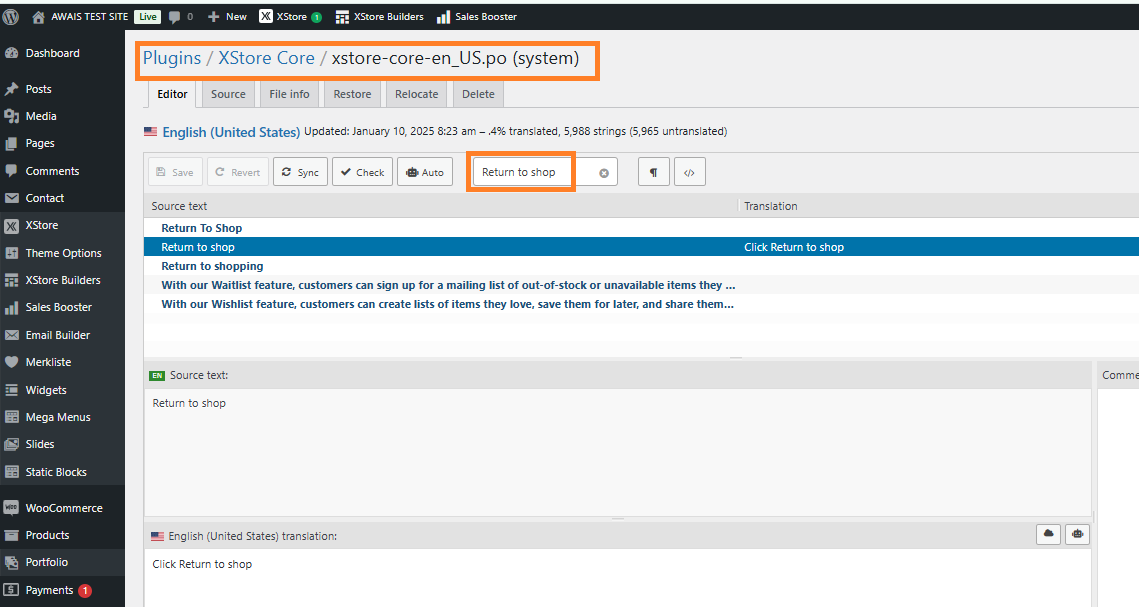The width and height of the screenshot is (1139, 607).
Task: Click the WooCommerce icon in the sidebar
Action: (x=12, y=508)
